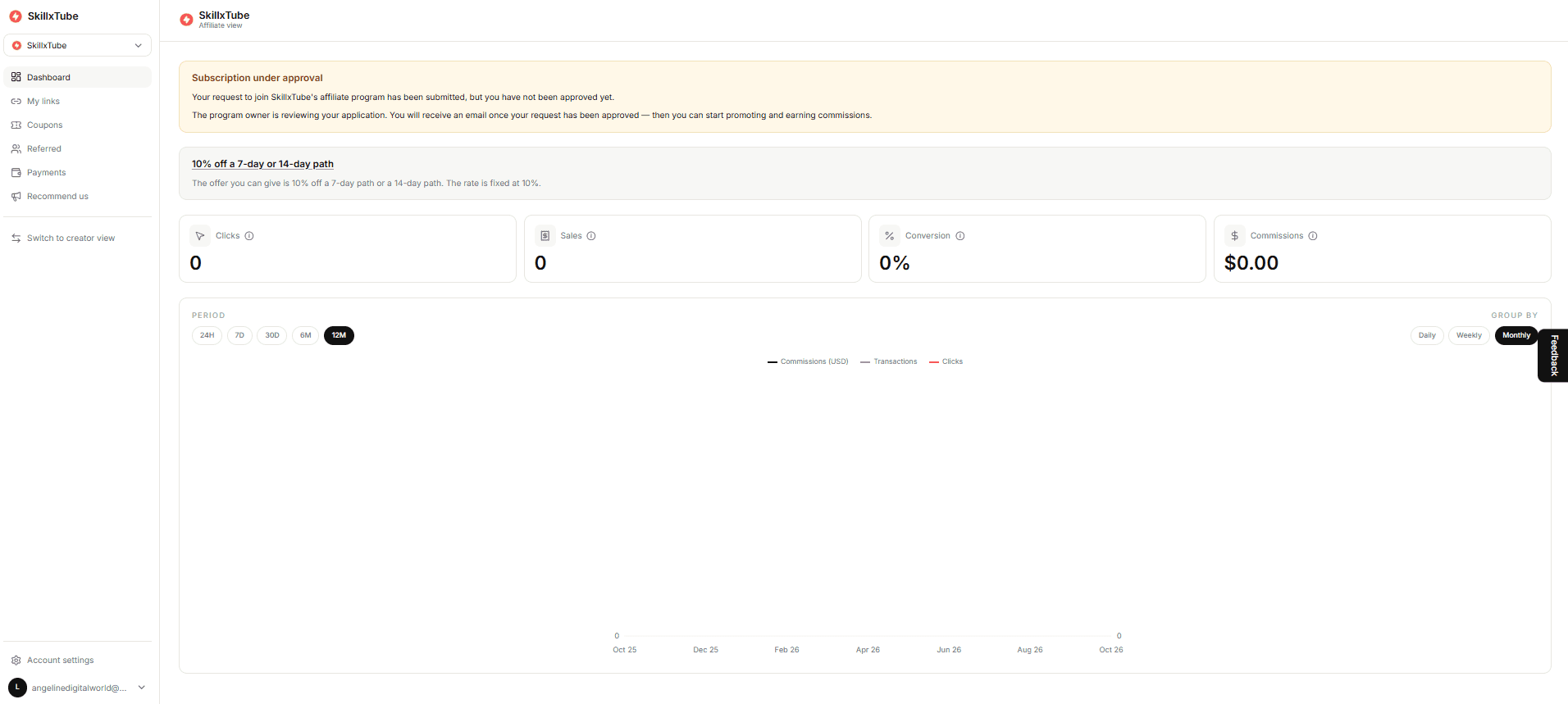Open the SkillxTube program selector dropdown
Screen dimensions: 1568x704
point(78,45)
